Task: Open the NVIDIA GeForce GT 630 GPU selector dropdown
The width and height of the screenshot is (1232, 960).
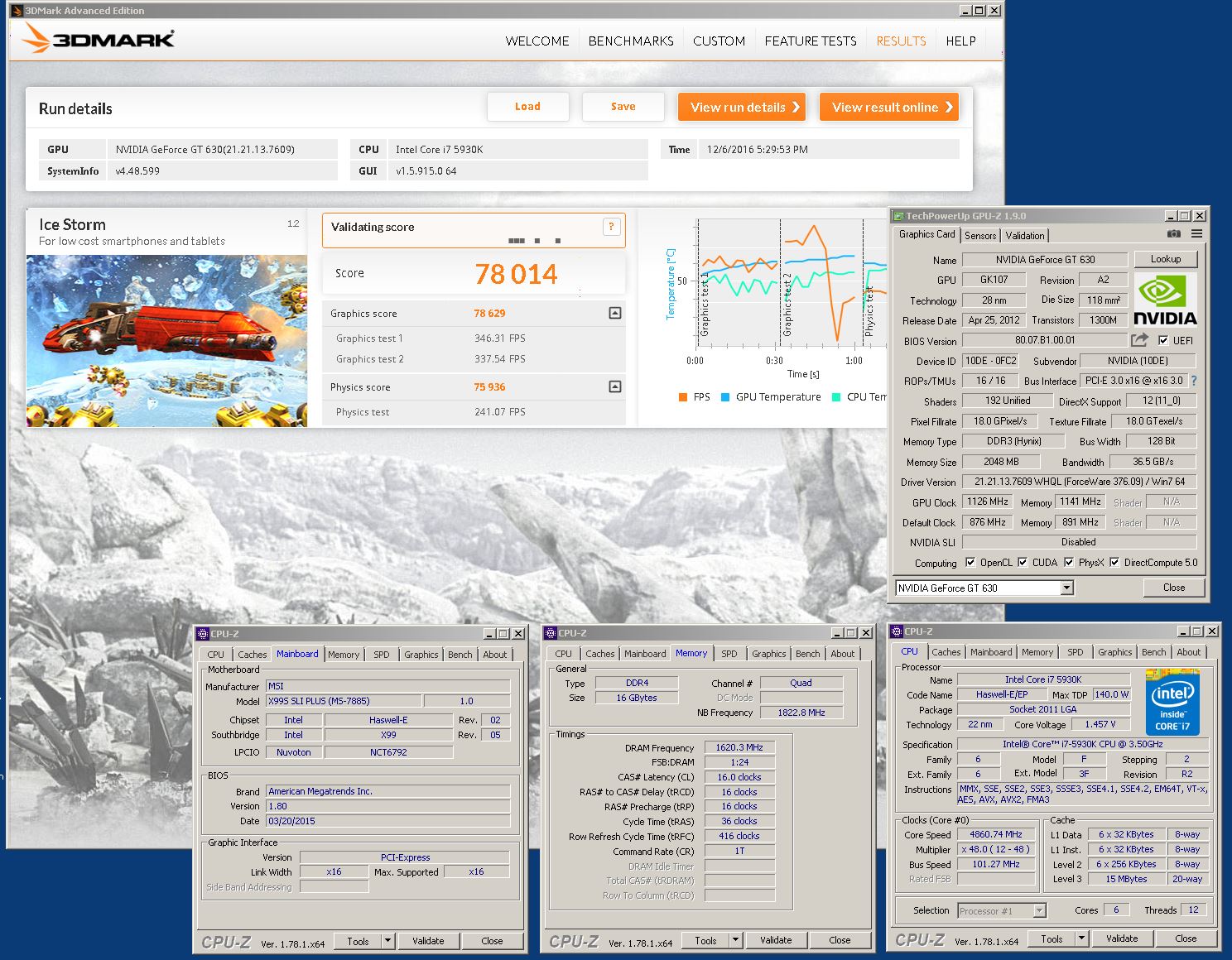Action: coord(1066,588)
